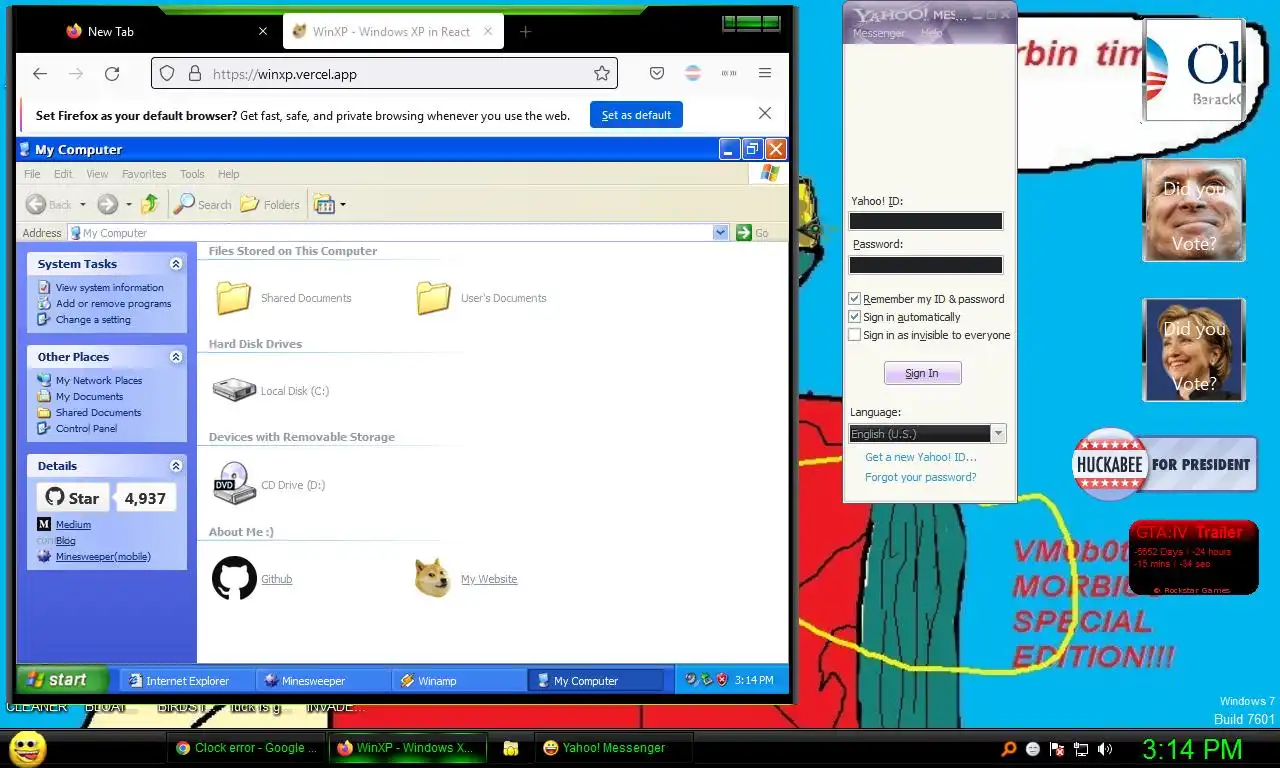Screen dimensions: 1280x768
Task: Open a new Firefox tab with plus
Action: click(x=525, y=31)
